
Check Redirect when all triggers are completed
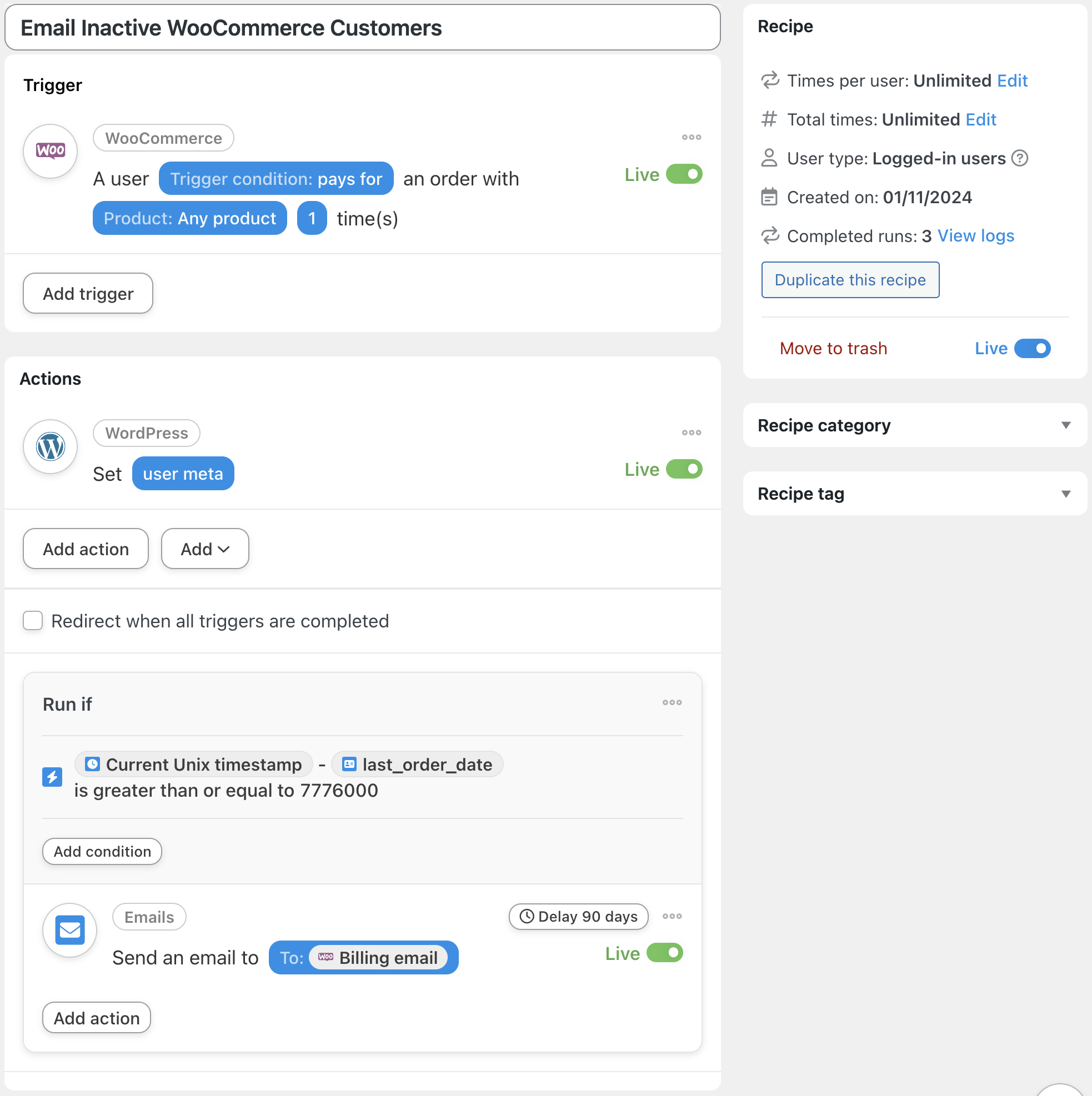pos(33,621)
